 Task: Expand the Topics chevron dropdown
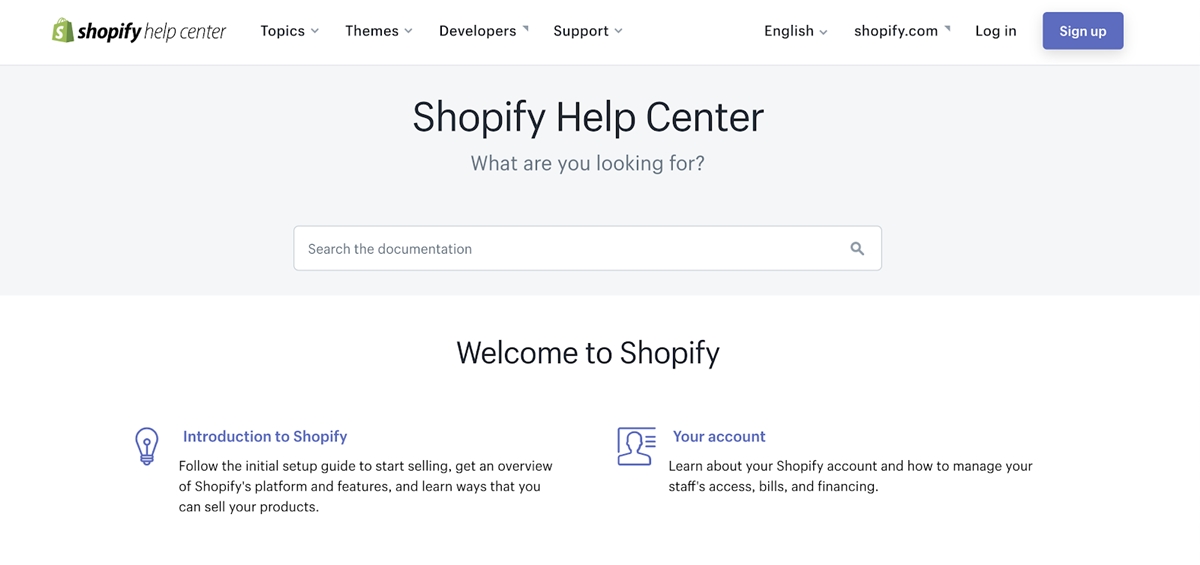315,31
